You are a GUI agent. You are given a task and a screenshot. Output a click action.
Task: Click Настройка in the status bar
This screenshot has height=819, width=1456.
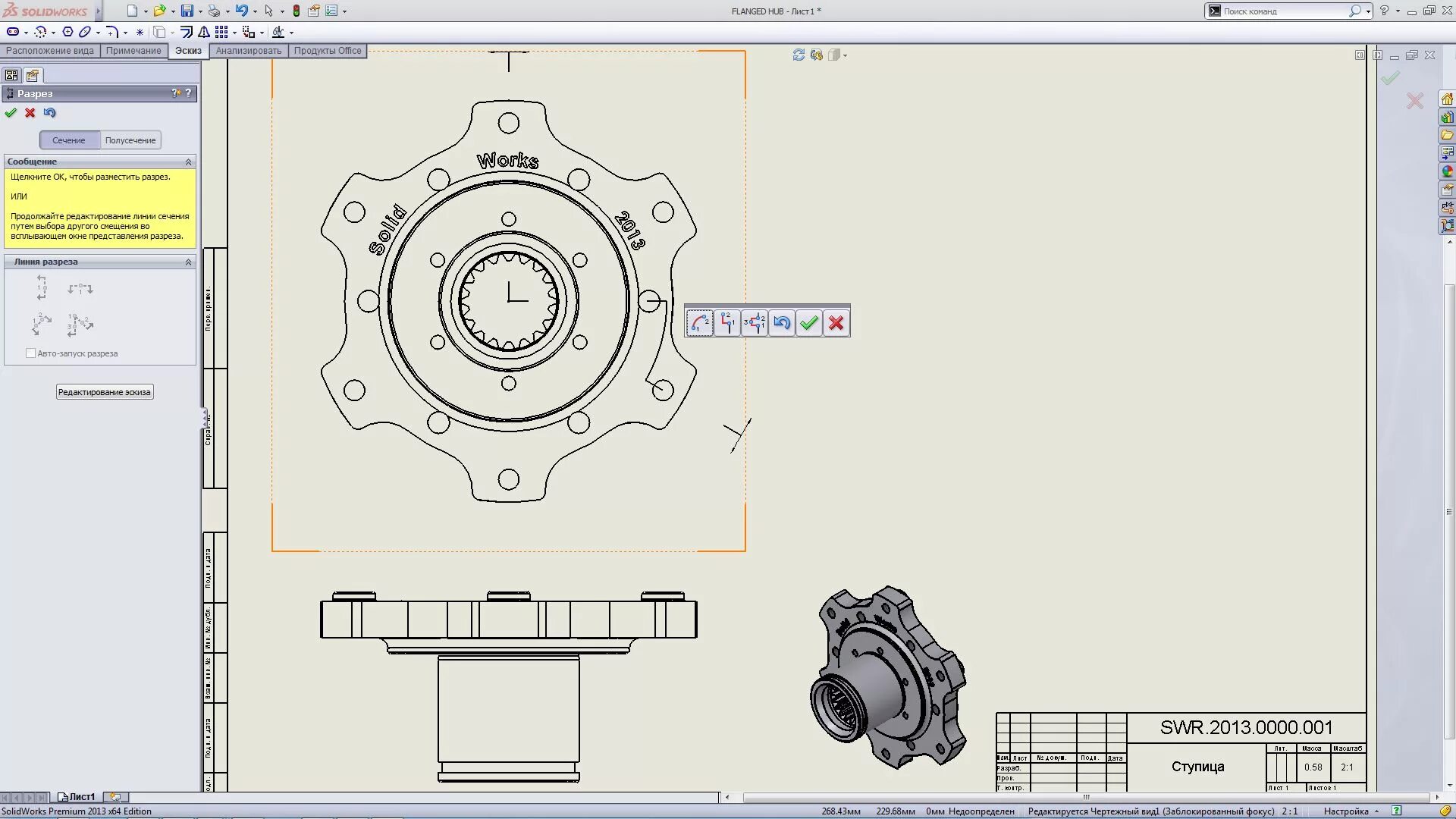tap(1346, 811)
